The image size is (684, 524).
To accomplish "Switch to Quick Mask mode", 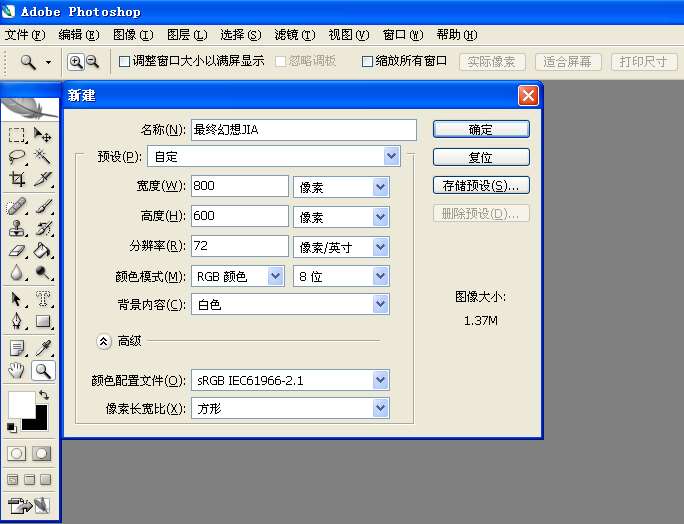I will pos(41,454).
